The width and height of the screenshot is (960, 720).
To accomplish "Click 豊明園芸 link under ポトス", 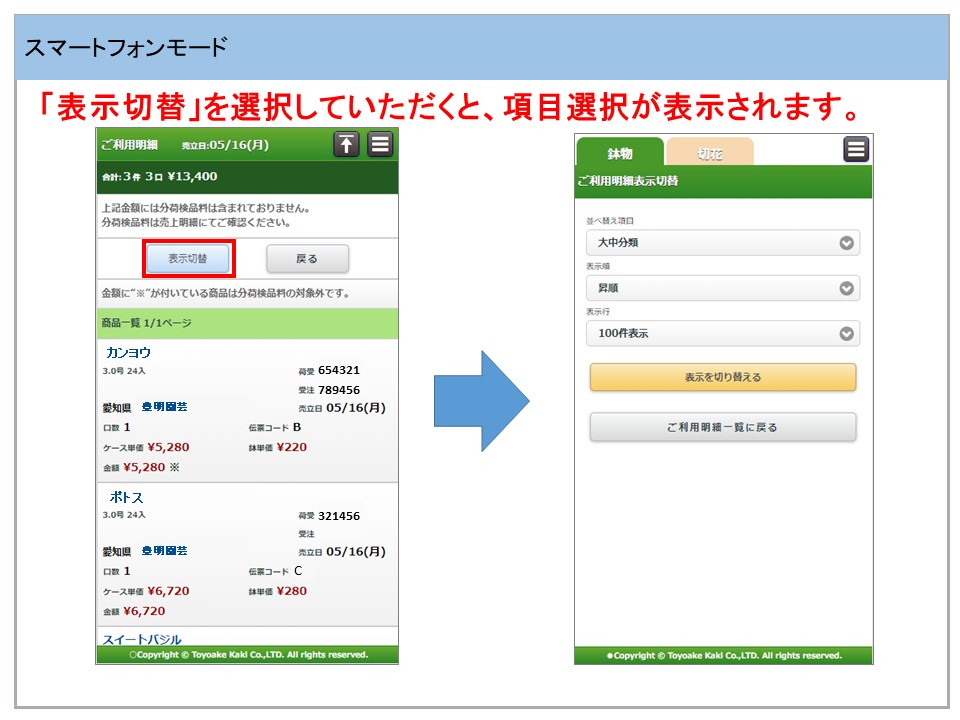I will click(x=164, y=551).
